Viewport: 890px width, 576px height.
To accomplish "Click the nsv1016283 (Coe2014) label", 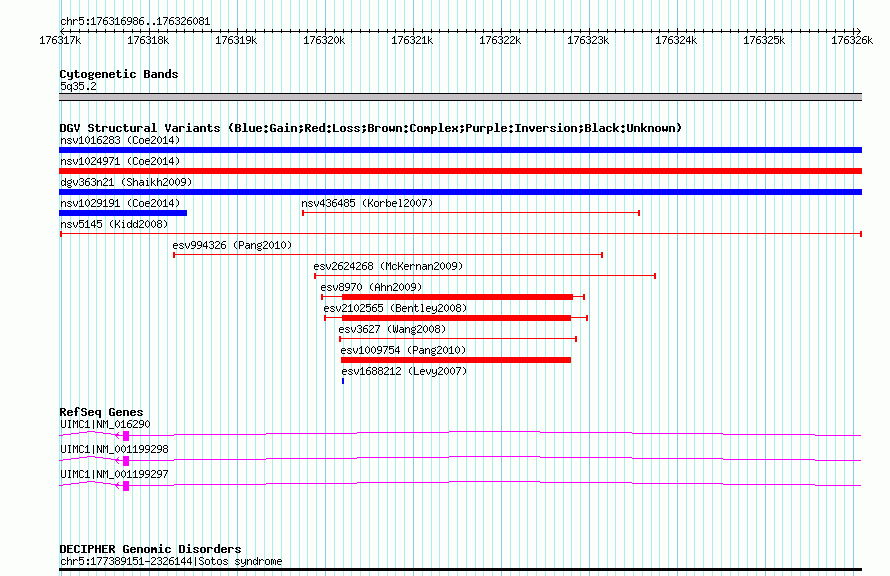I will coord(120,140).
